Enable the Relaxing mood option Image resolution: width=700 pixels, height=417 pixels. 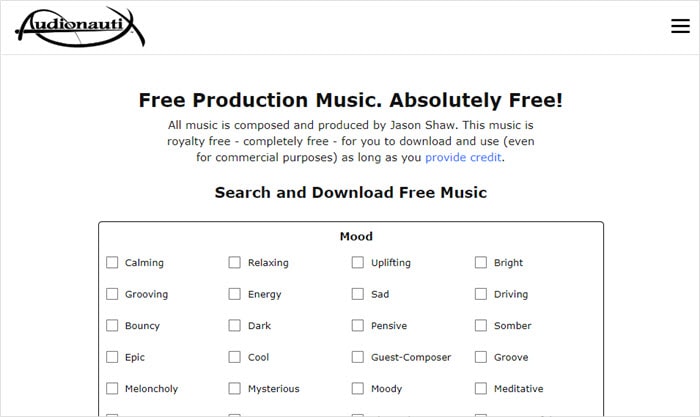click(235, 263)
